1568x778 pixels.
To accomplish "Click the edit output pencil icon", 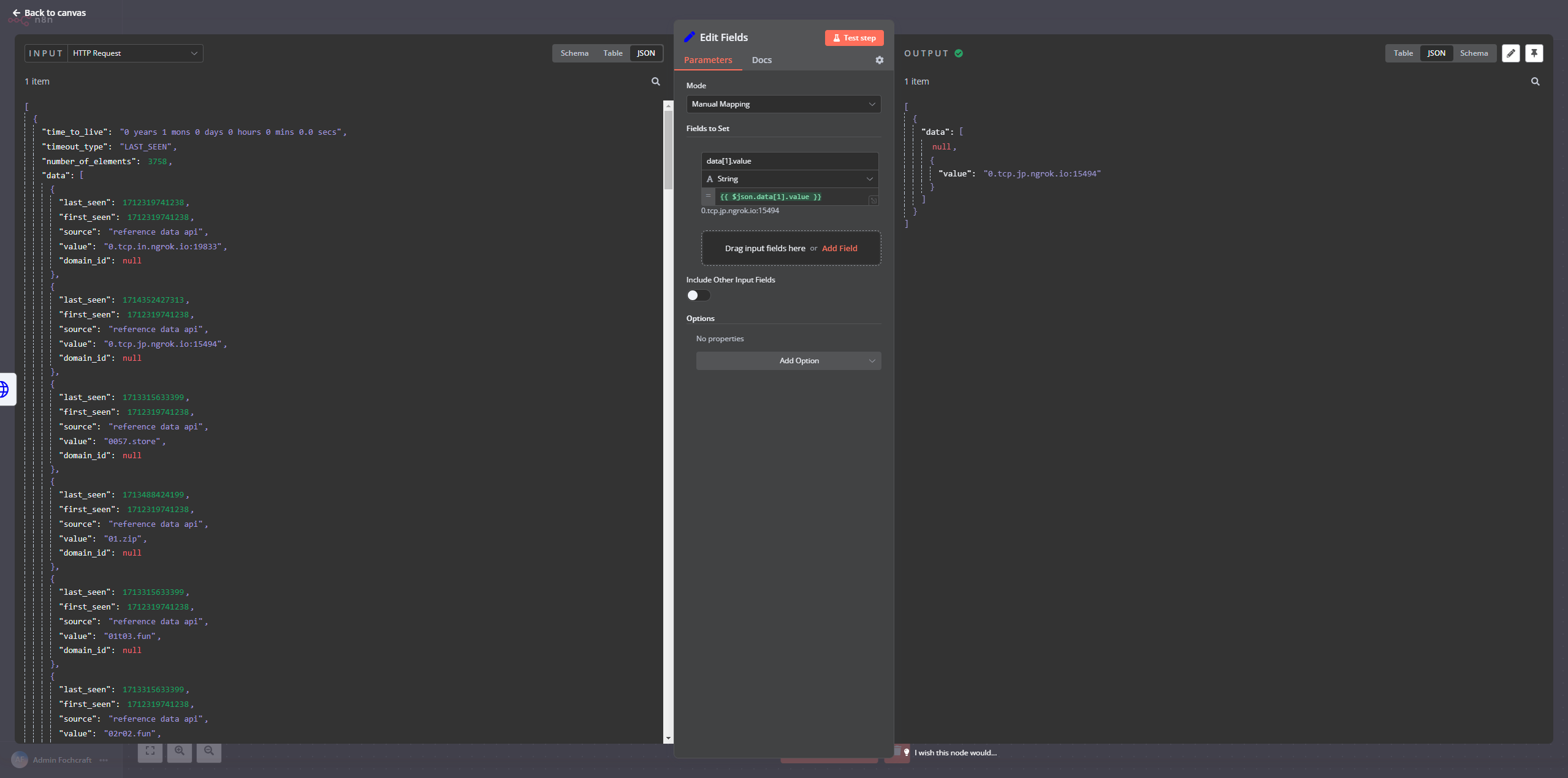I will point(1510,53).
